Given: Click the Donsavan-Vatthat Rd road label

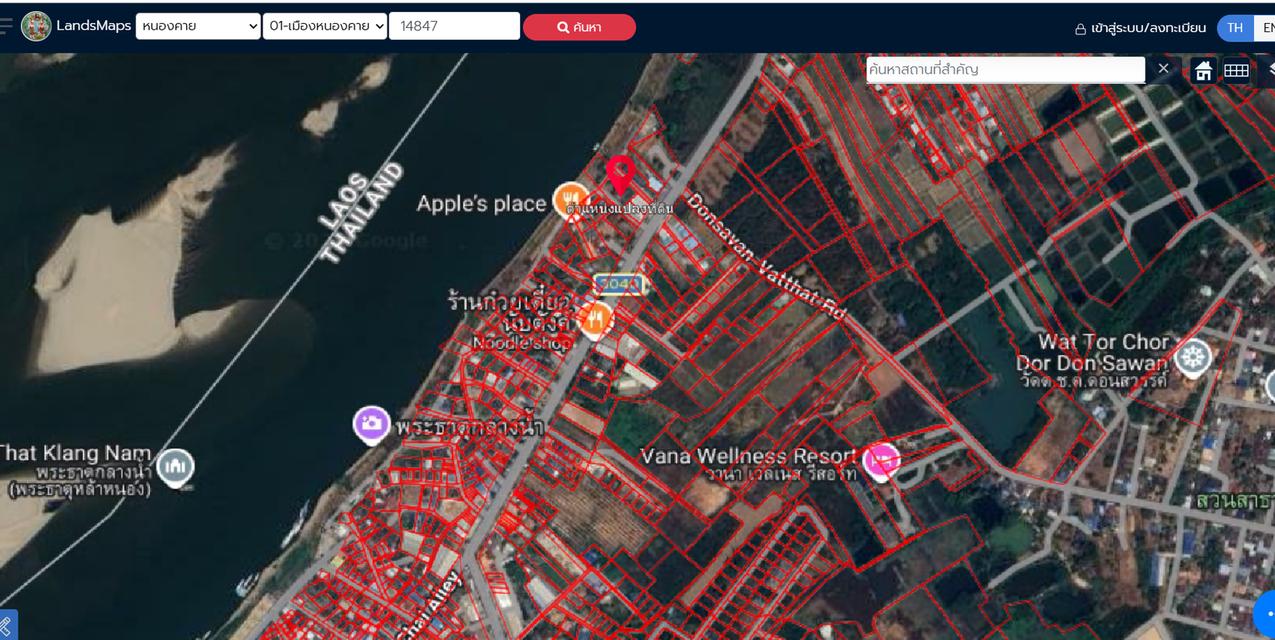Looking at the screenshot, I should pyautogui.click(x=764, y=256).
